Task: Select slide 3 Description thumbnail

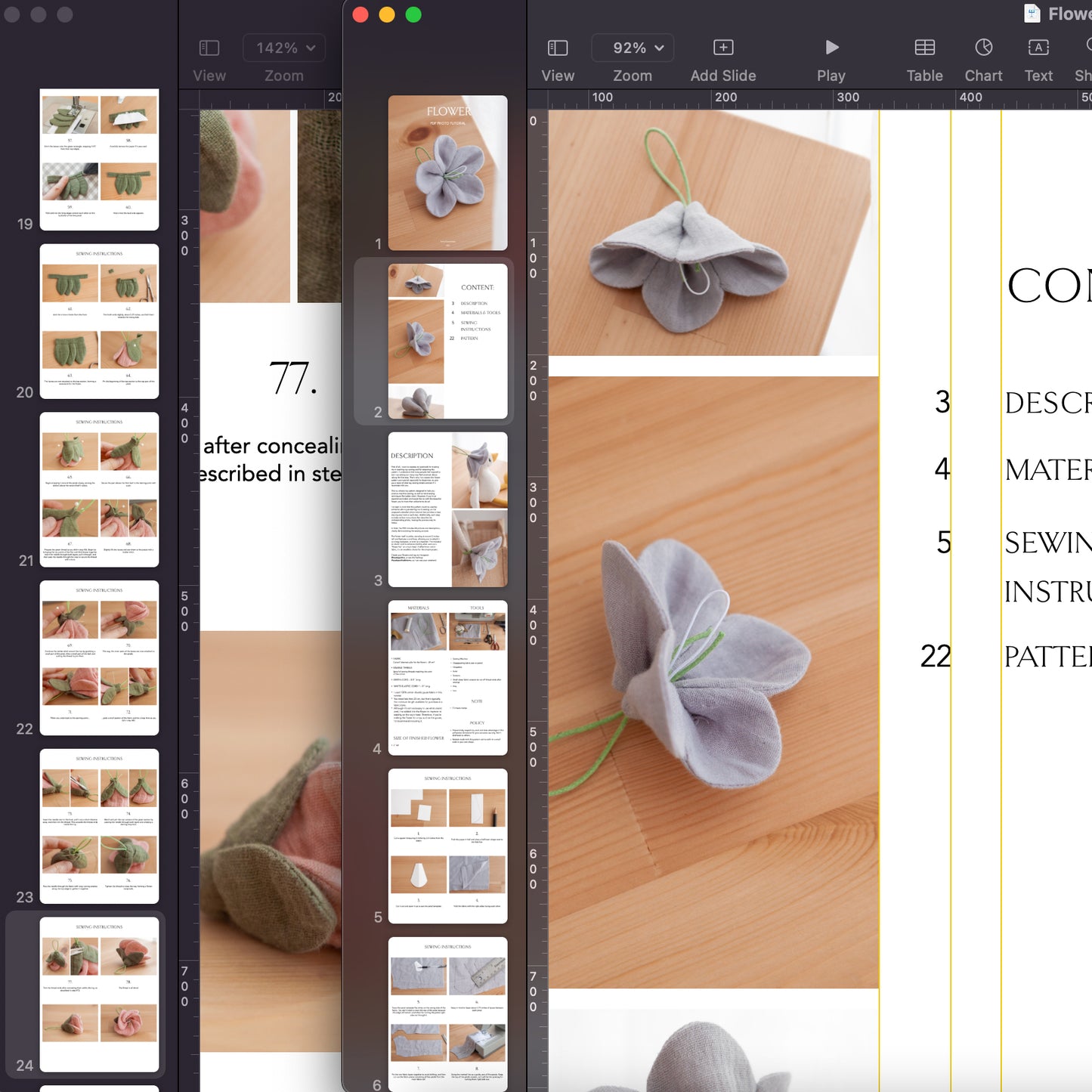Action: pyautogui.click(x=447, y=509)
